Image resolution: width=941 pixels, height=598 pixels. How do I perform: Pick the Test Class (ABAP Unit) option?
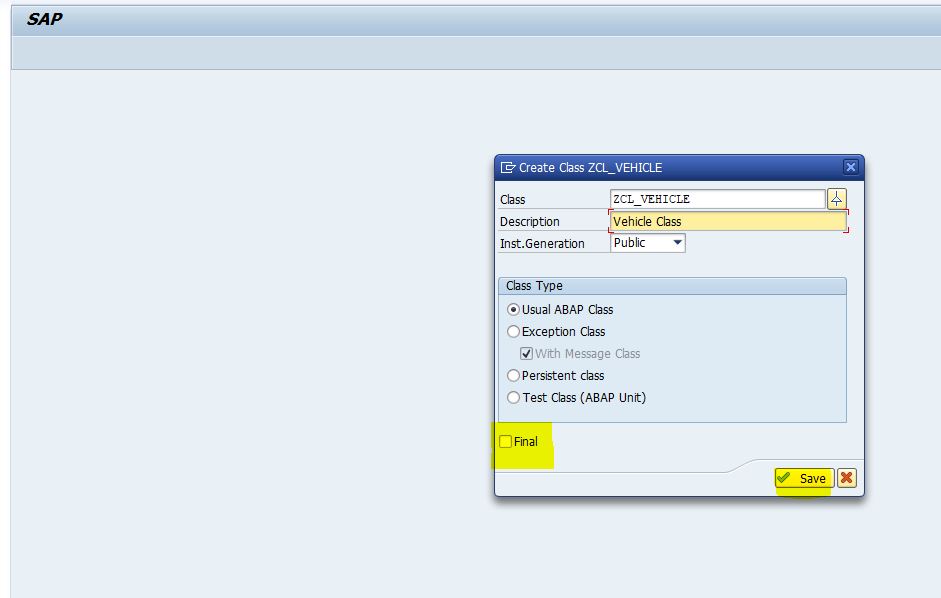513,397
